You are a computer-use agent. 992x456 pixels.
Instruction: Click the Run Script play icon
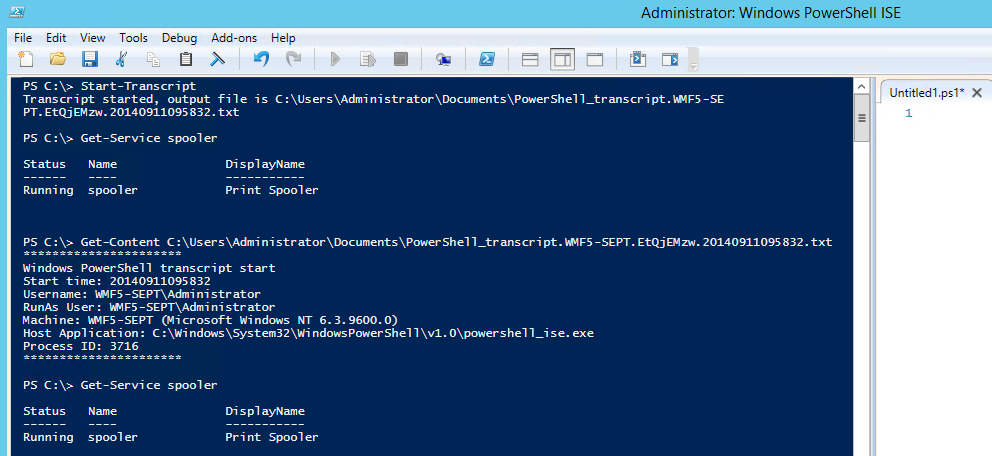coord(335,60)
